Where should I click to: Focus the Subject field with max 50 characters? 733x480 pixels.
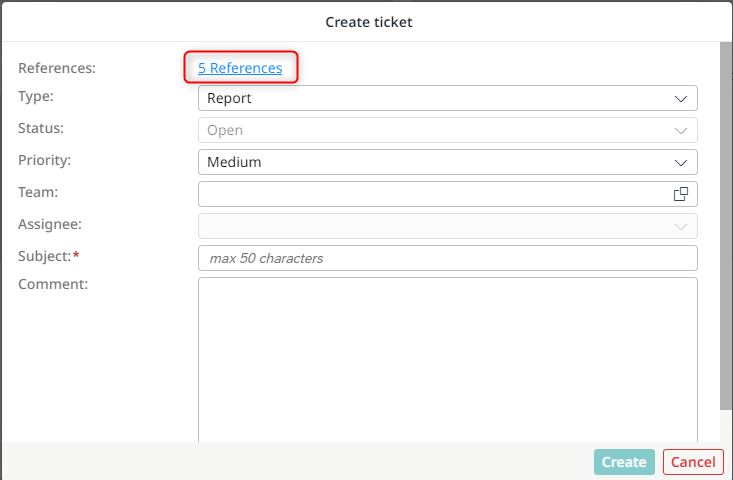(448, 258)
